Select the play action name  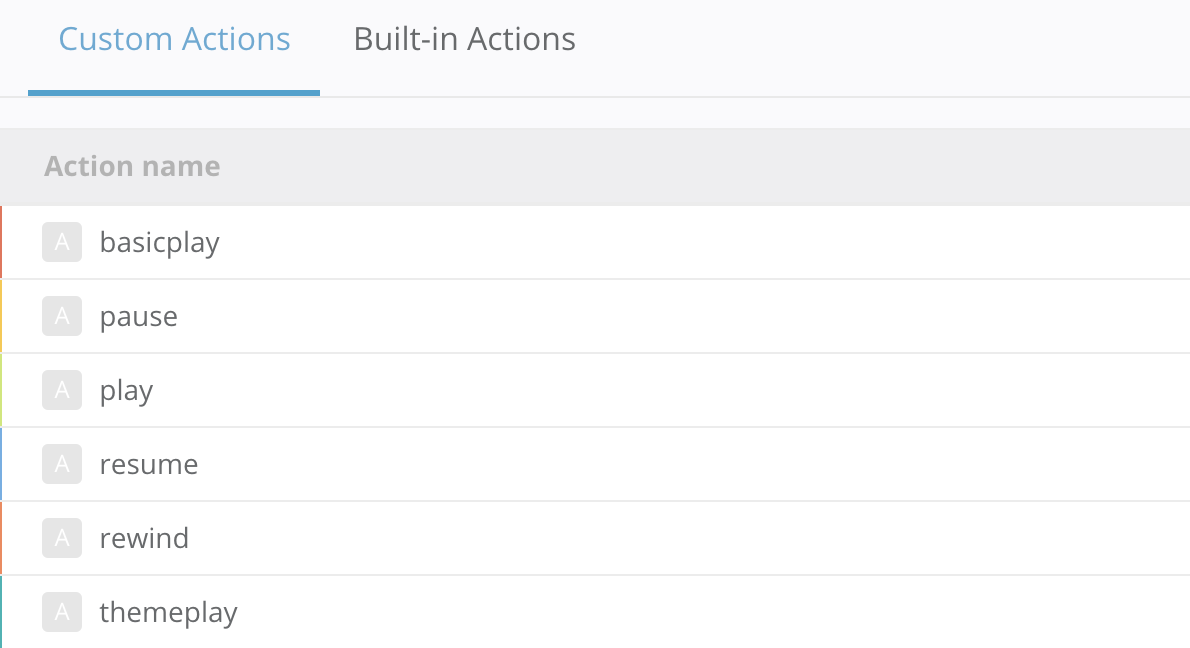[x=126, y=391]
